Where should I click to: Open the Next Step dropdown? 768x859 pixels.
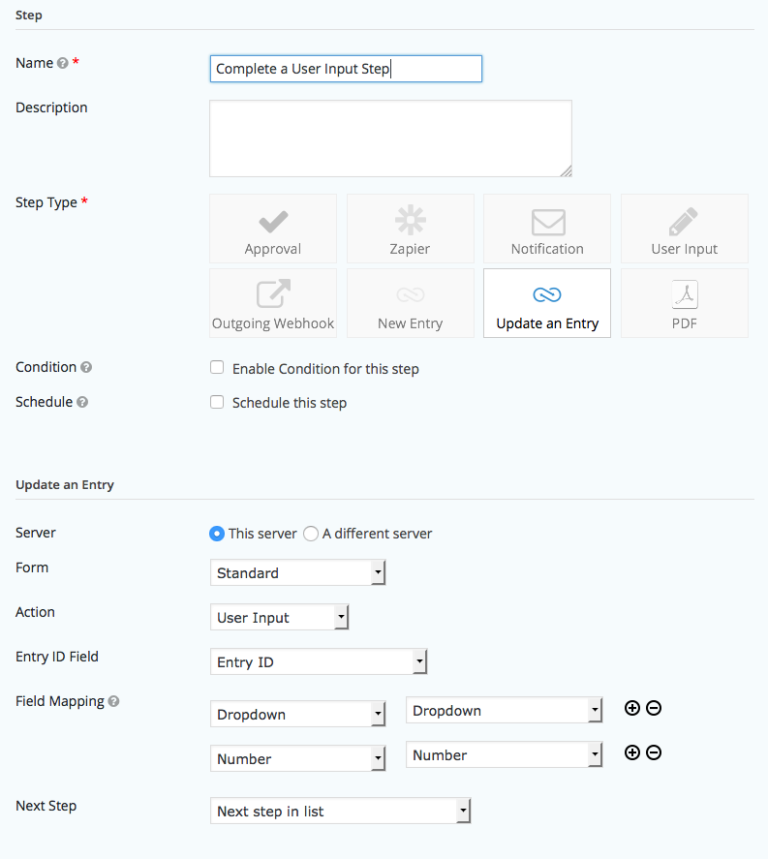(340, 810)
